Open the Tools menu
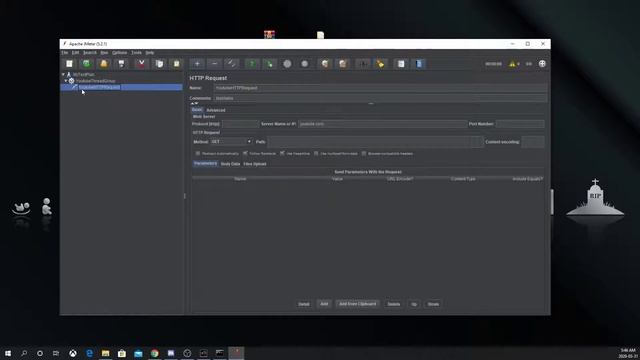This screenshot has width=640, height=360. point(136,53)
